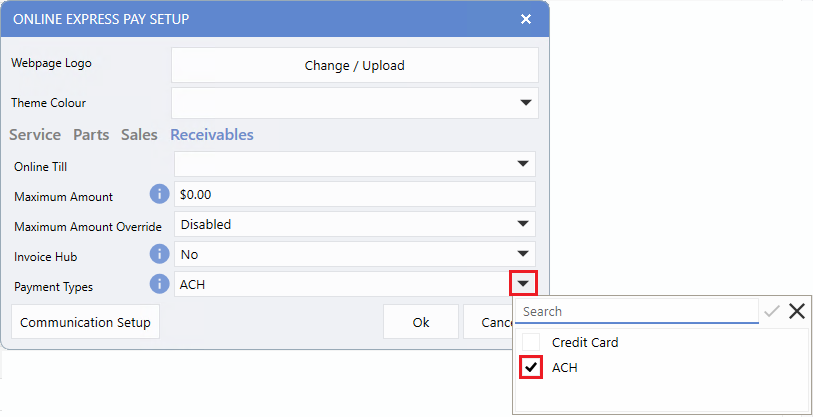
Task: Click the Payment Types info icon
Action: [158, 284]
